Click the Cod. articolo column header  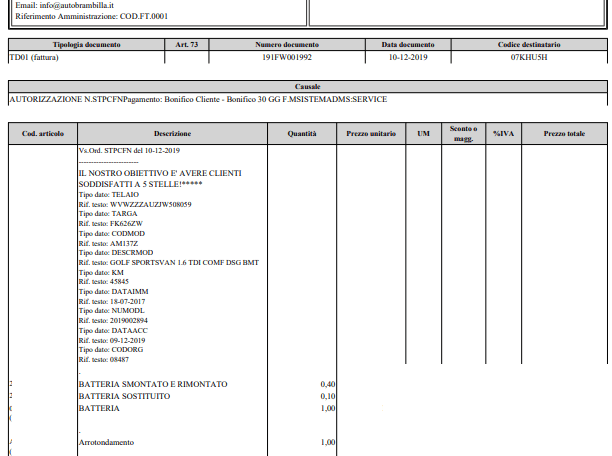43,133
